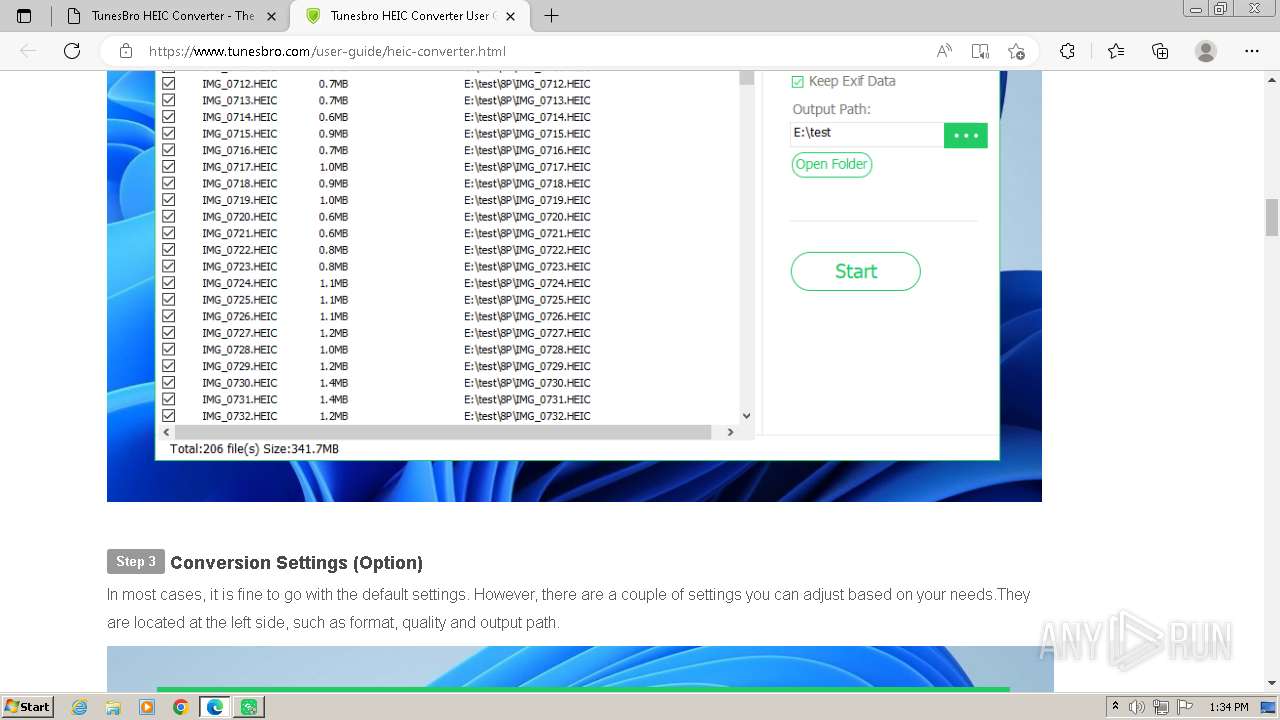Launch Internet Explorer from taskbar

80,707
